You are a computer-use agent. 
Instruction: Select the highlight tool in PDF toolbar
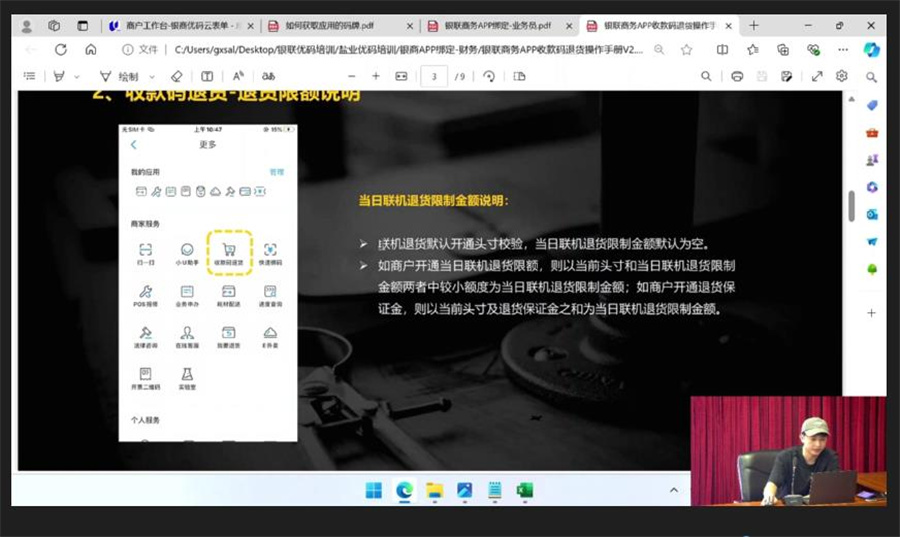click(x=59, y=76)
